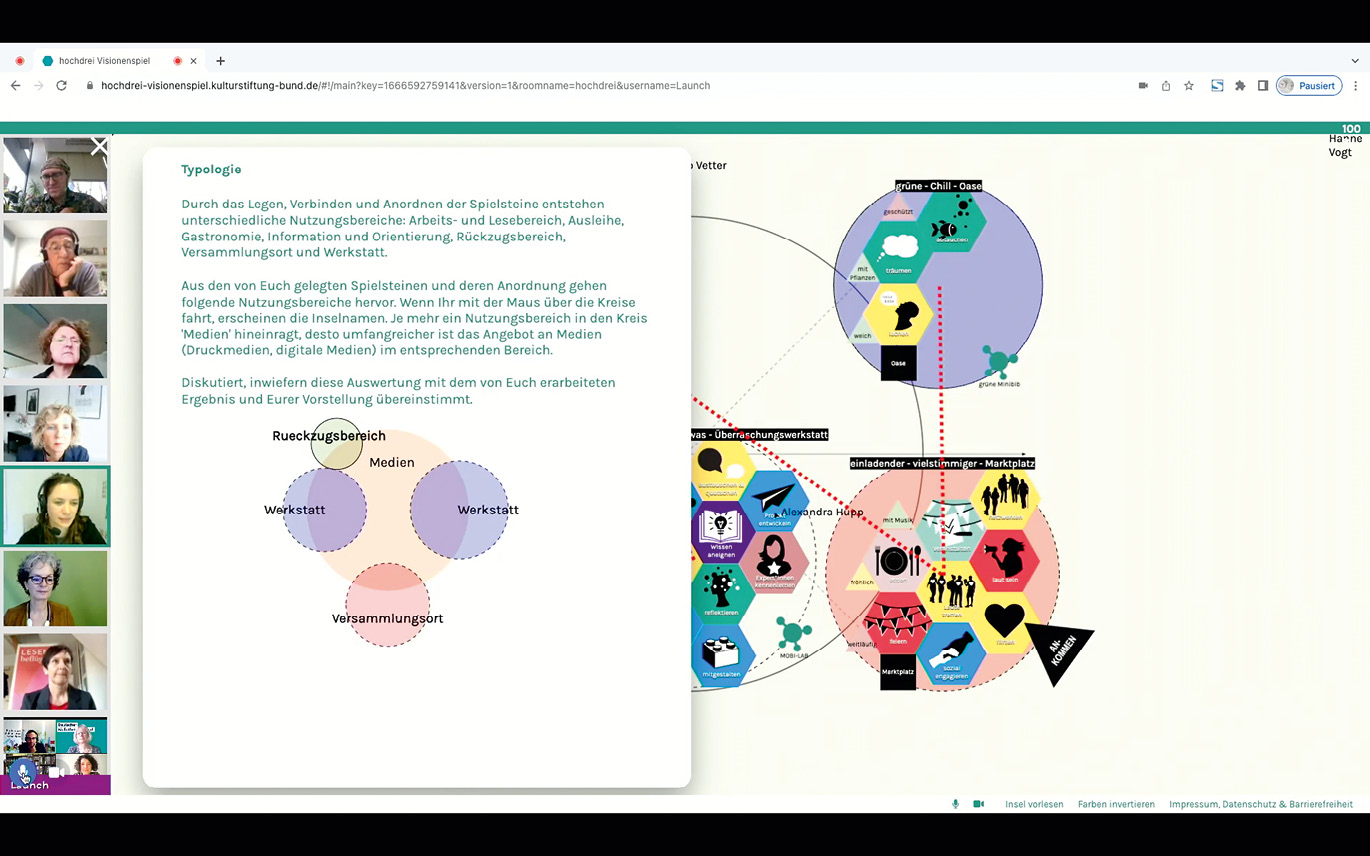The width and height of the screenshot is (1370, 856).
Task: Select the 'mitgestalten' building-brick hexagon
Action: 722,654
